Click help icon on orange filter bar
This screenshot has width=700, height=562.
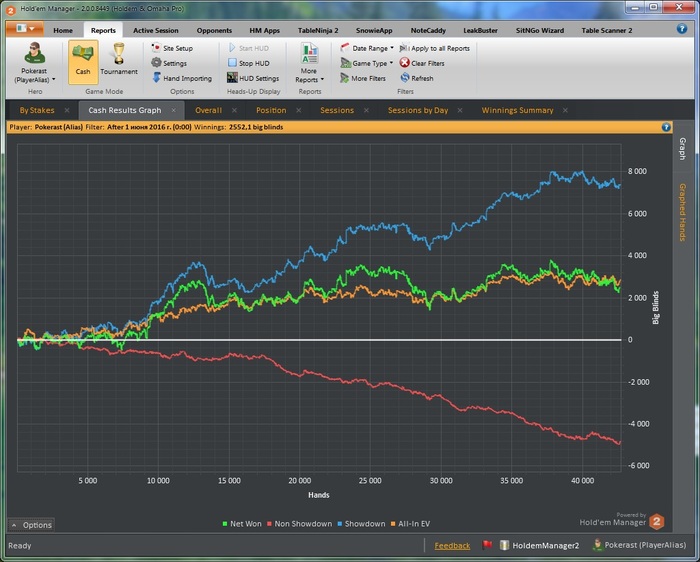tap(666, 127)
